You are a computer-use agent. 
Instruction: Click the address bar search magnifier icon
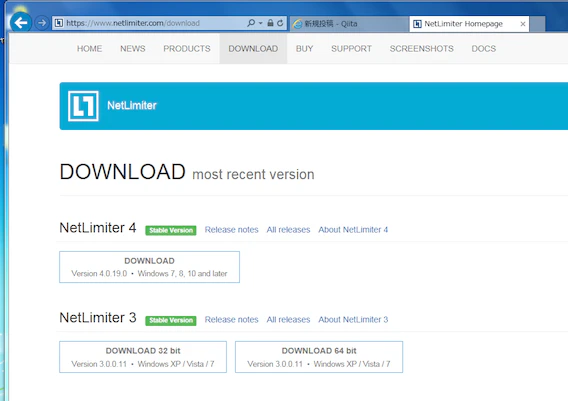click(x=251, y=23)
